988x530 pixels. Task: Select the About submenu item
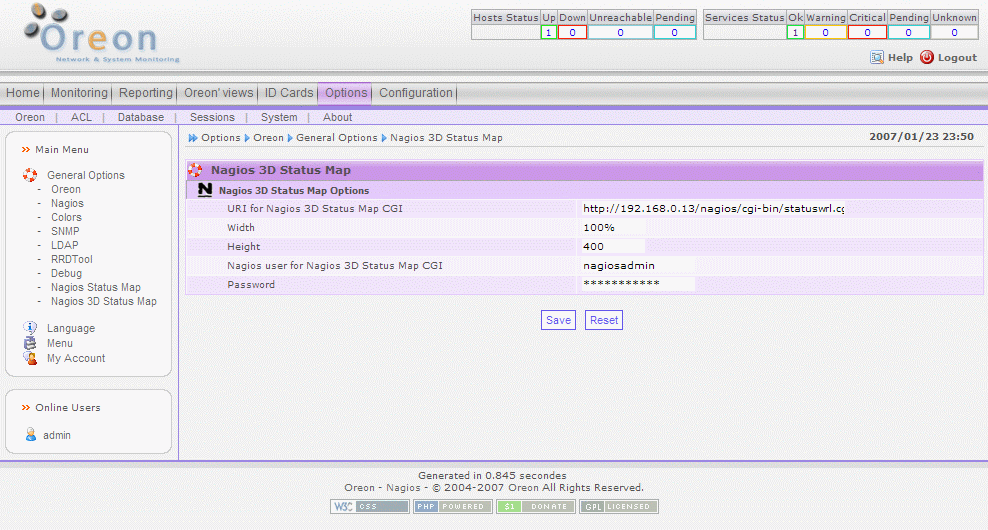point(338,117)
